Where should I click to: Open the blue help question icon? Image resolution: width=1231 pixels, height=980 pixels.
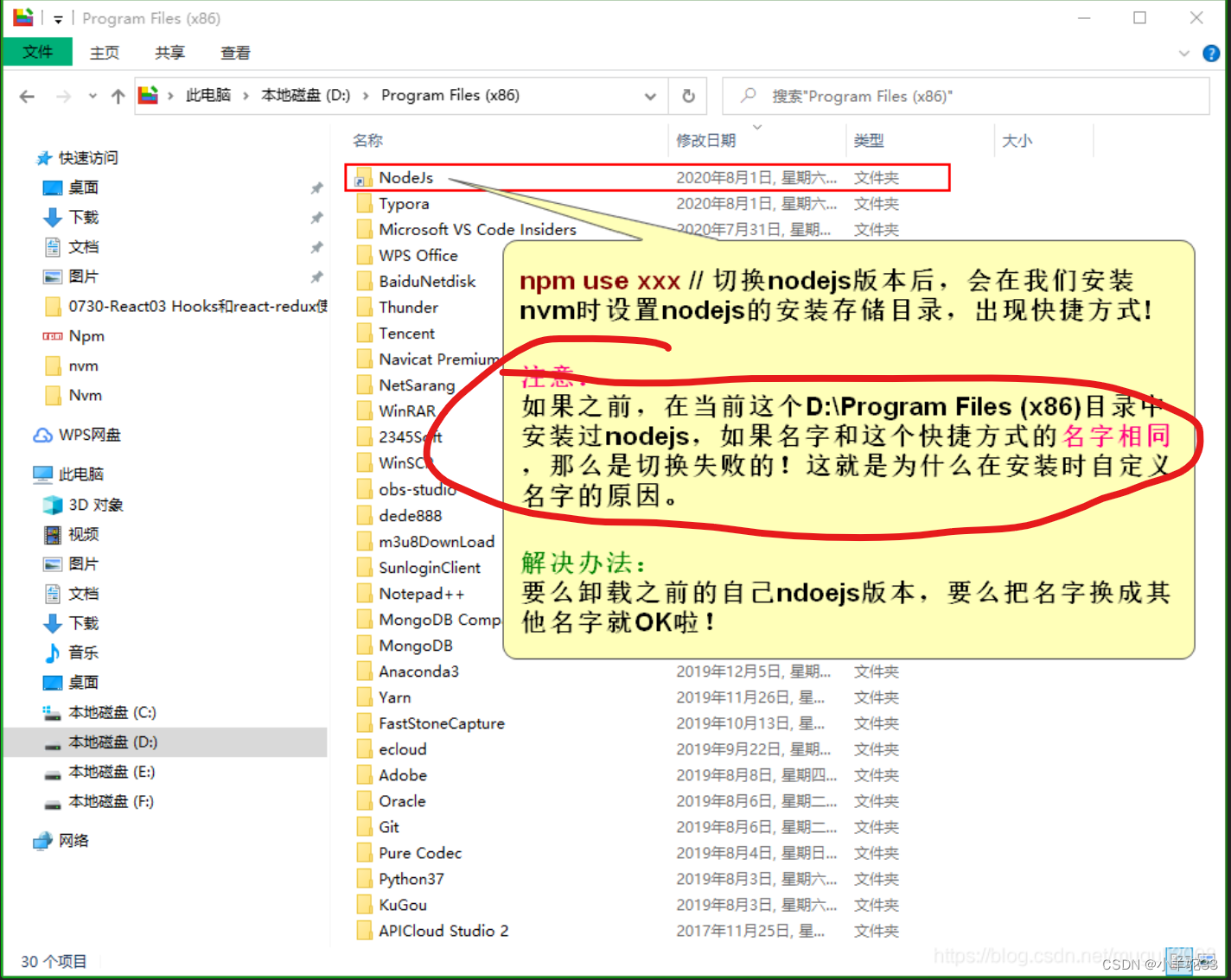[1211, 53]
